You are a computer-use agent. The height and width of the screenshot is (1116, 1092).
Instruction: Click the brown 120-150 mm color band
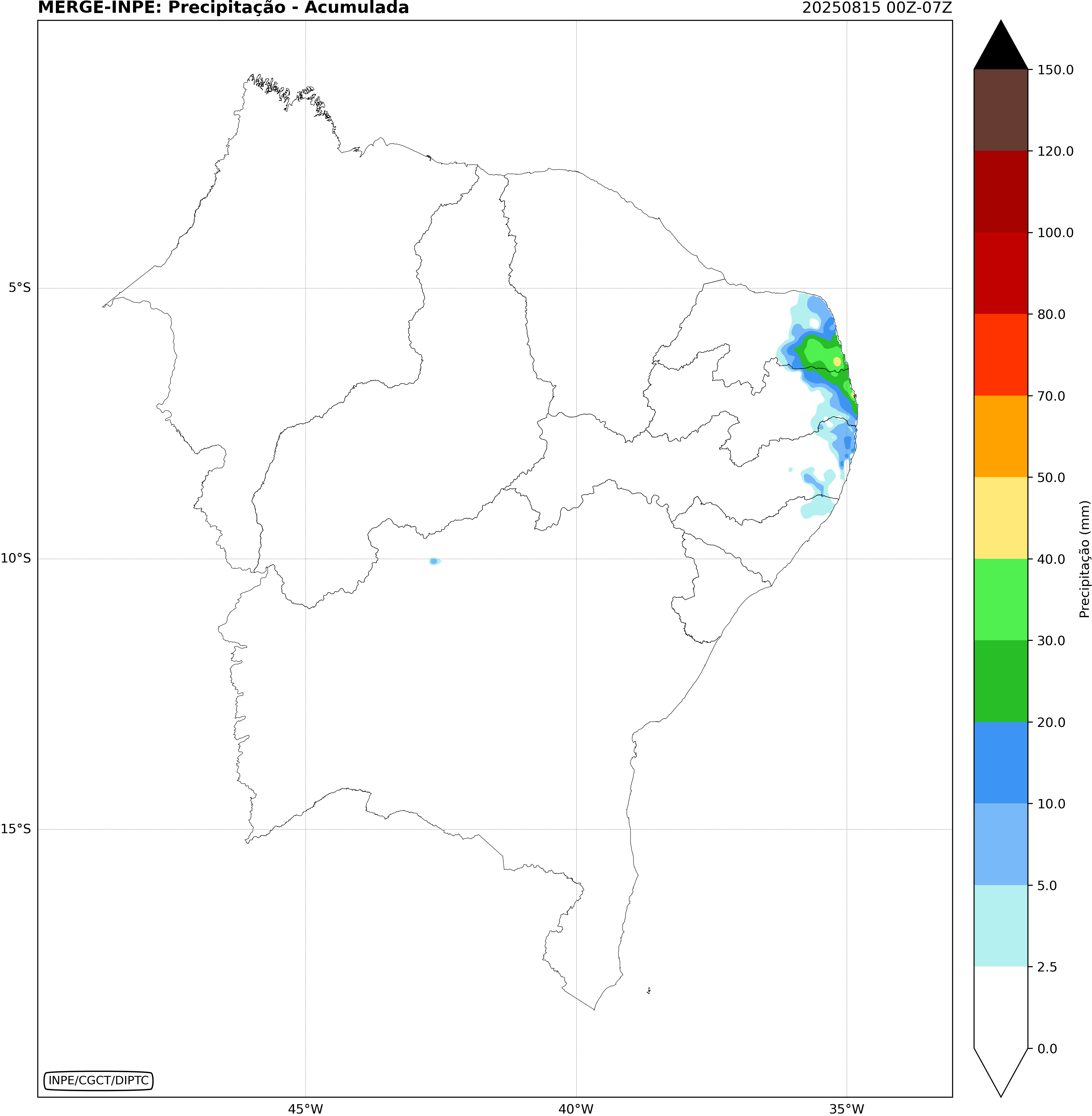pos(1000,110)
